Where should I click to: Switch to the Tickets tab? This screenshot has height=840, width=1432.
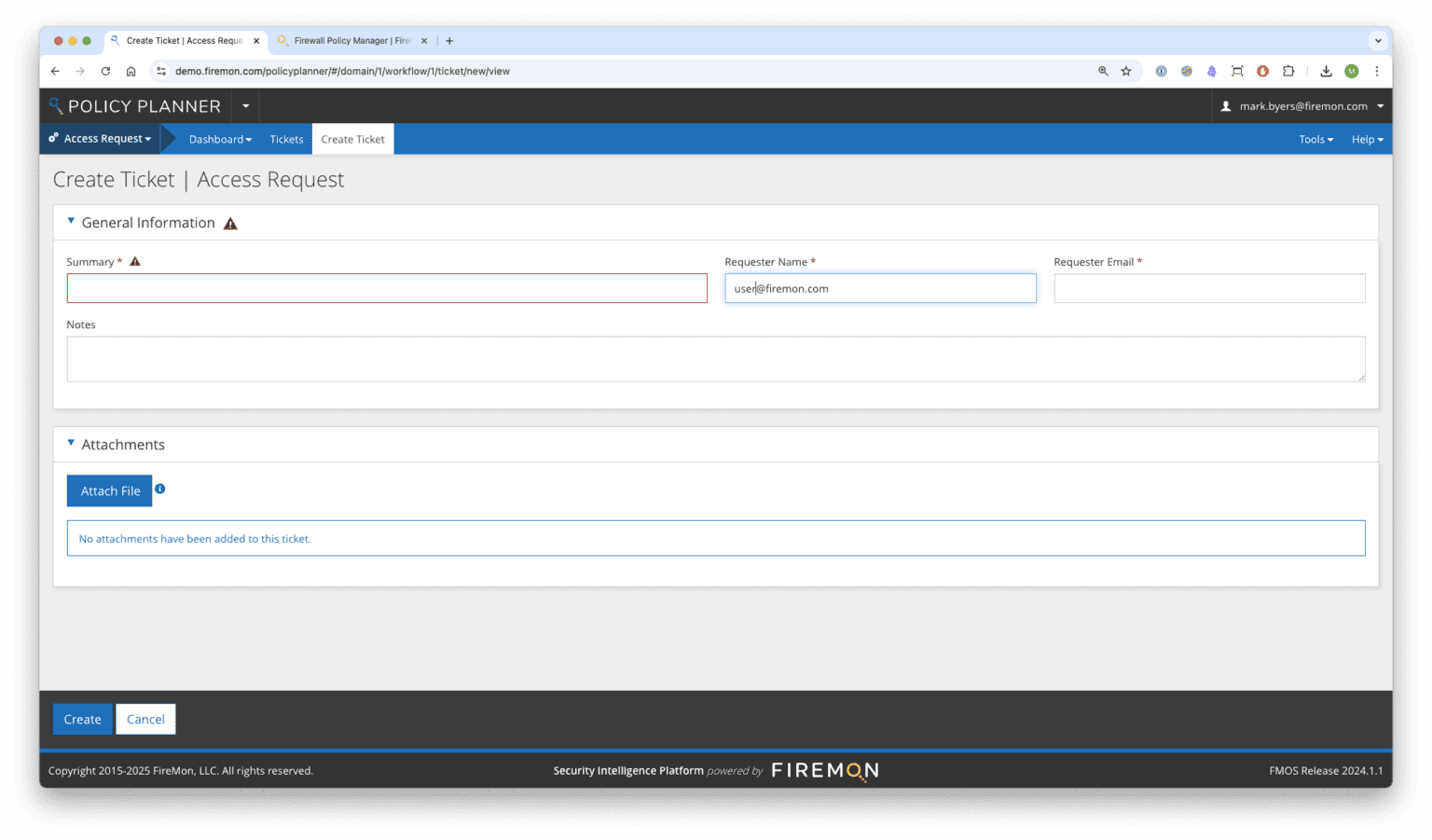(x=286, y=138)
